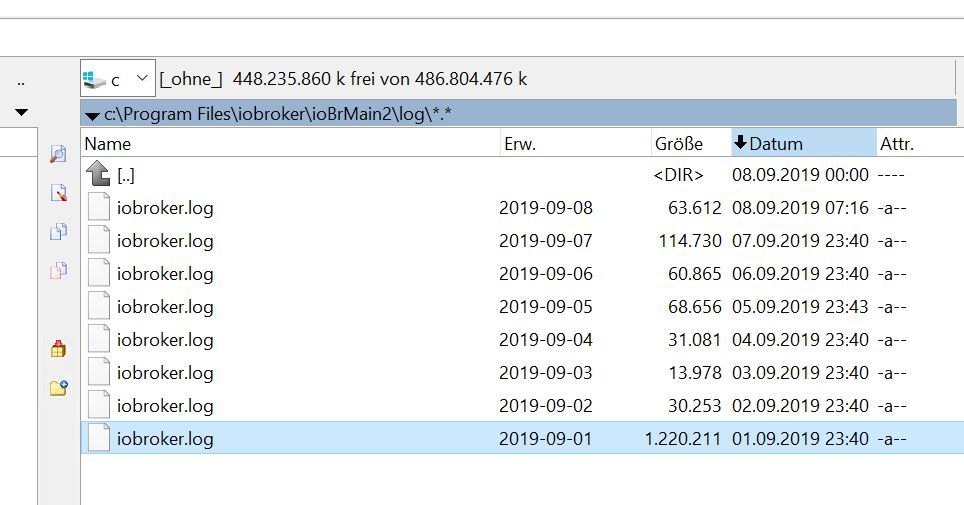
Task: Select file icon of the 2019-09-02 log
Action: tap(98, 405)
